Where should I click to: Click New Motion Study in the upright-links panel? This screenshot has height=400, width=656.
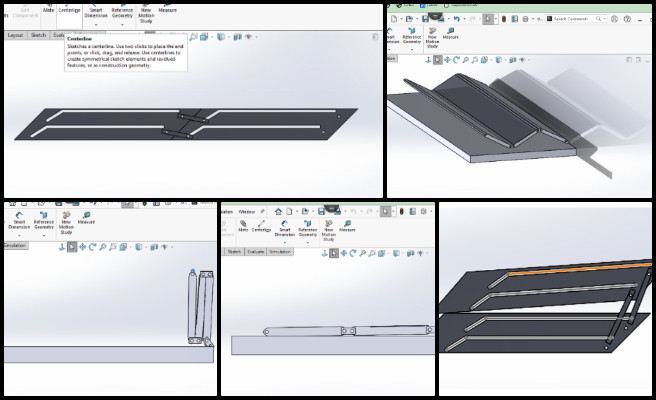66,223
